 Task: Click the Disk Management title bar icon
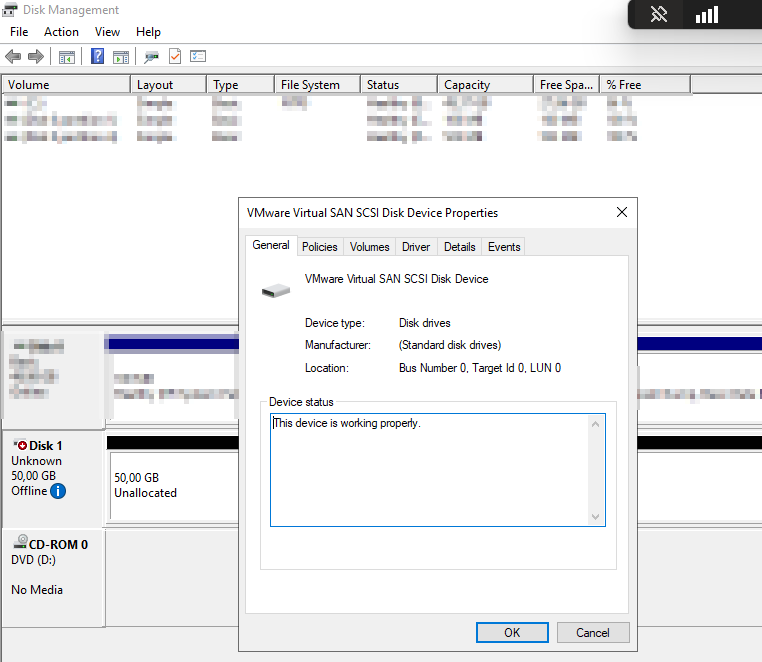(x=10, y=10)
